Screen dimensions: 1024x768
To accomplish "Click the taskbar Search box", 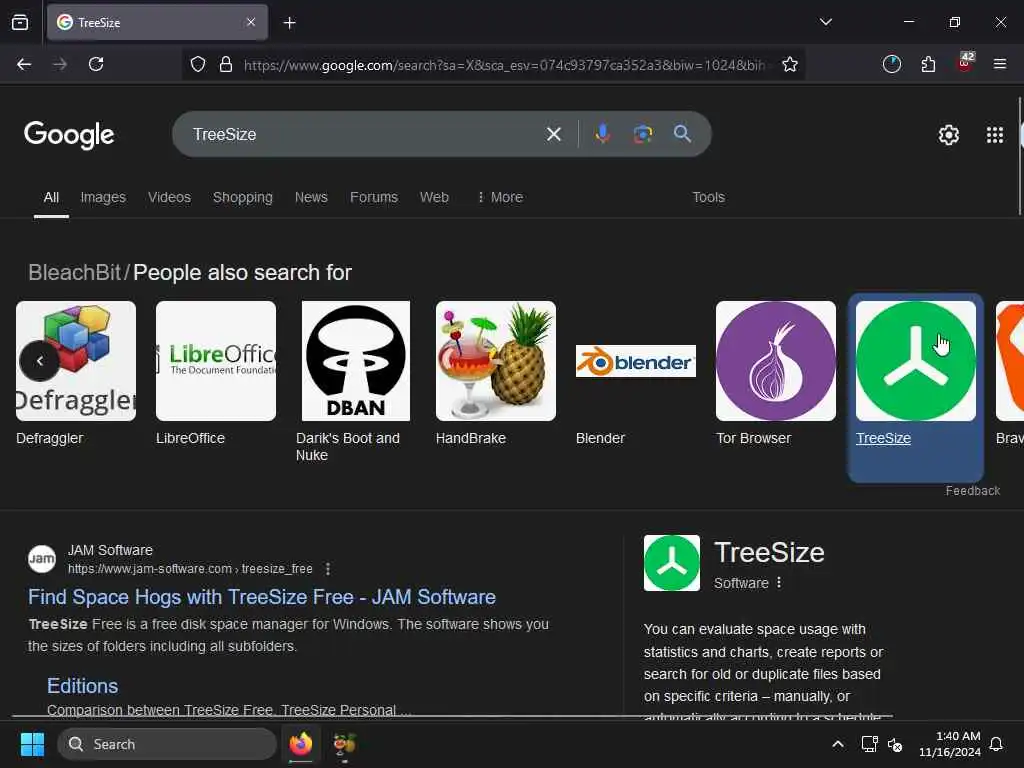I will (x=167, y=744).
